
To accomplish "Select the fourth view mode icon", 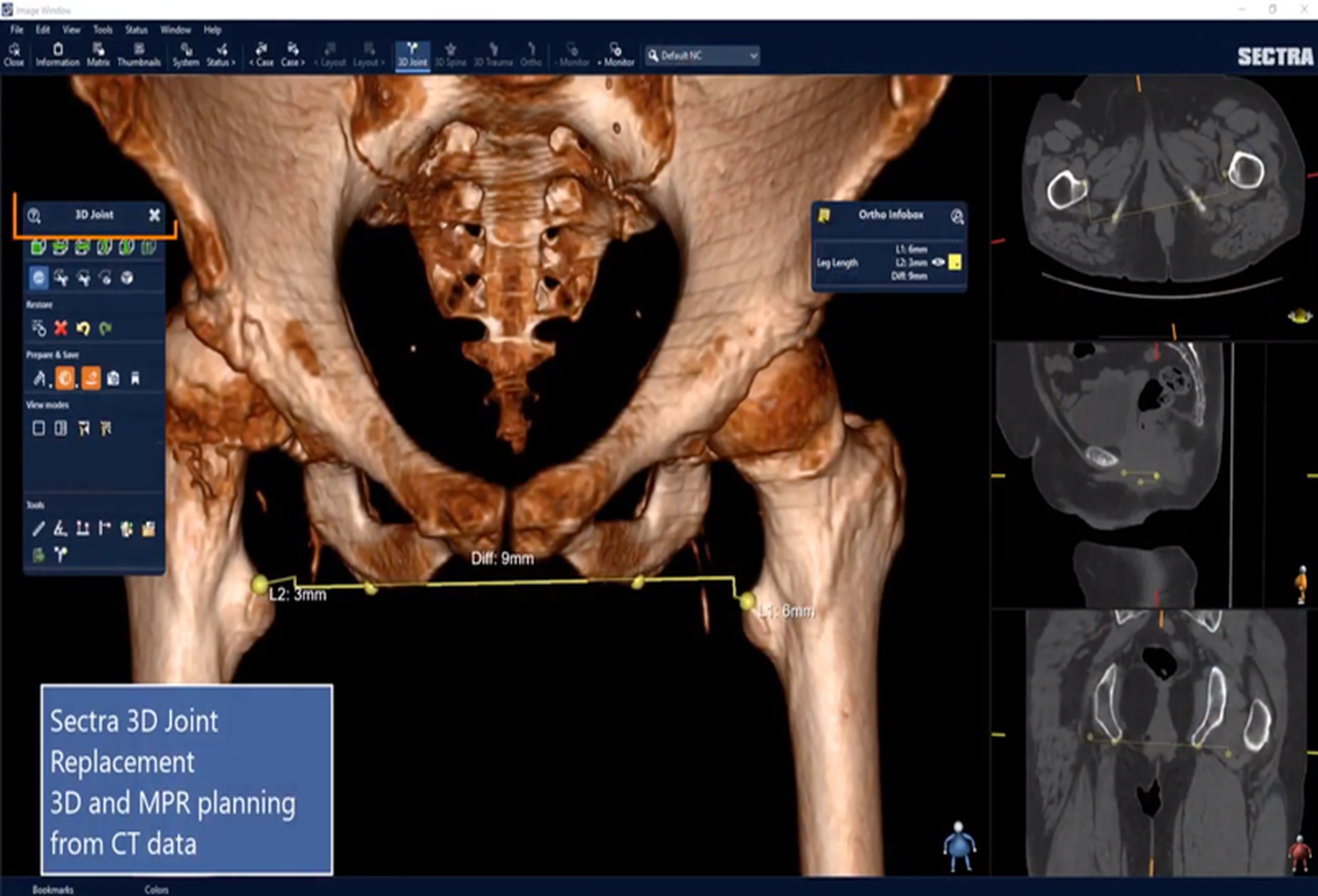I will coord(106,428).
